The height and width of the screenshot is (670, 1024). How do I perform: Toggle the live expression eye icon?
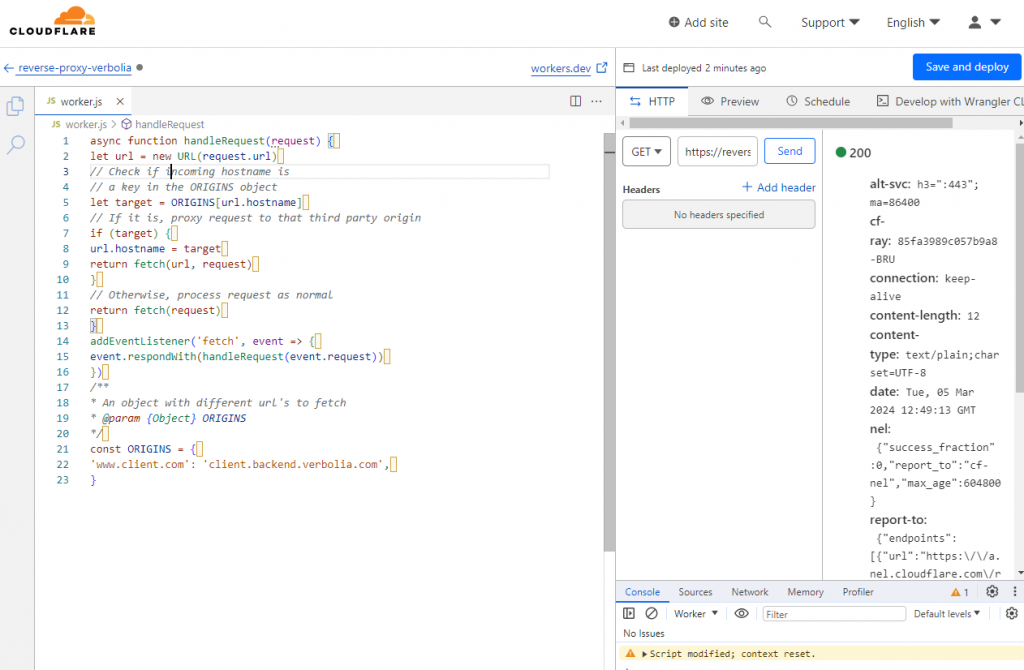(741, 613)
